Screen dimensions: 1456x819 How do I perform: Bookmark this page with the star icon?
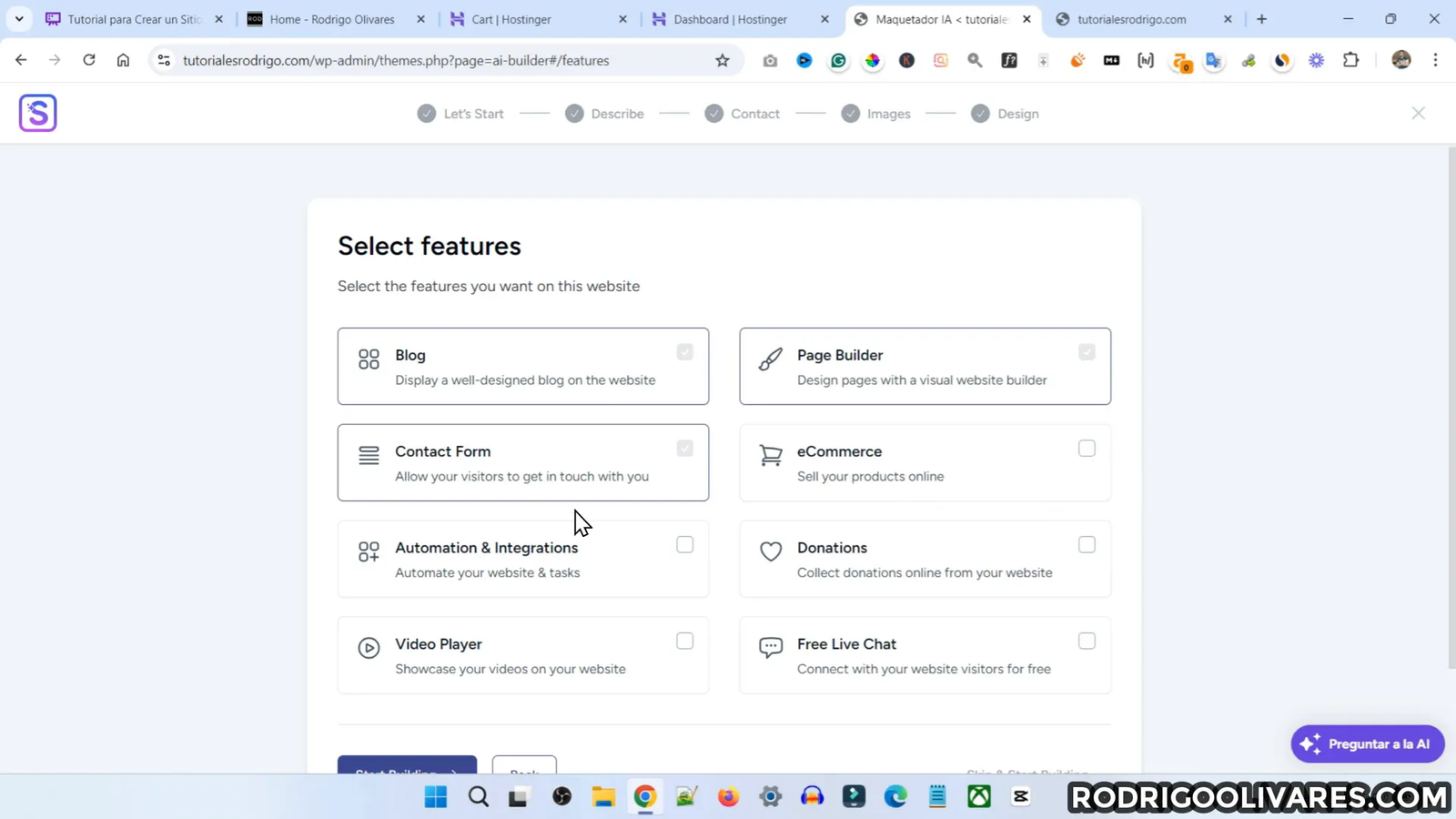point(723,60)
